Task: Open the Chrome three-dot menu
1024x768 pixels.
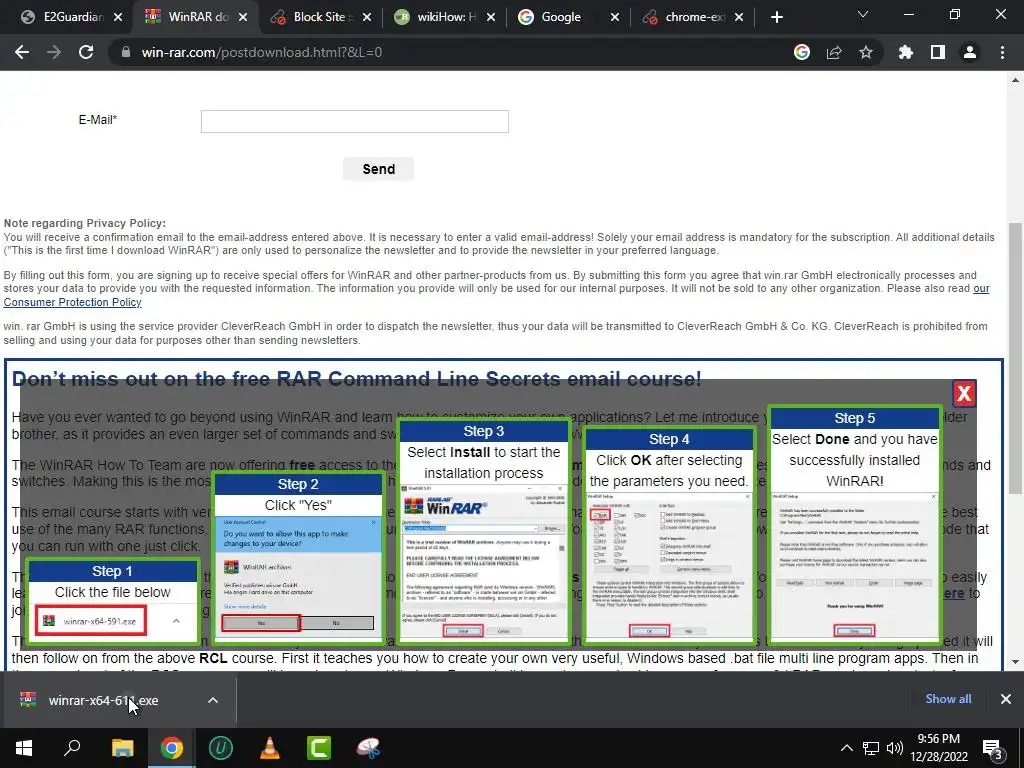Action: 1002,52
